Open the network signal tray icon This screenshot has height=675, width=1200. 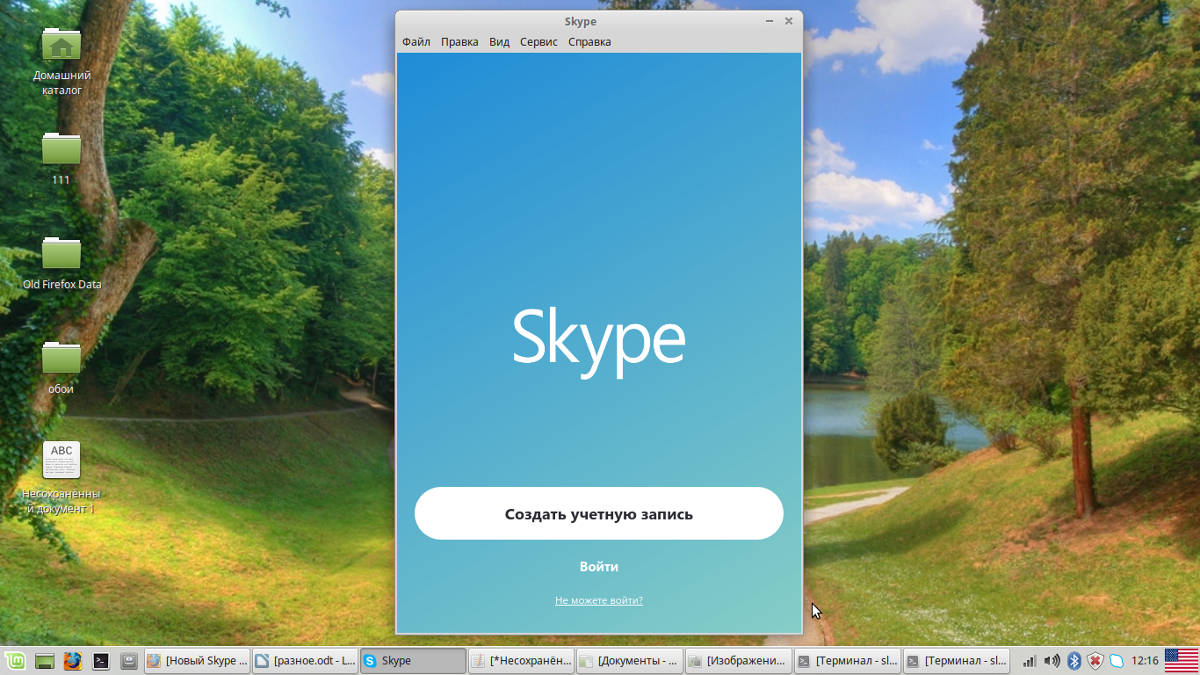pyautogui.click(x=1030, y=661)
